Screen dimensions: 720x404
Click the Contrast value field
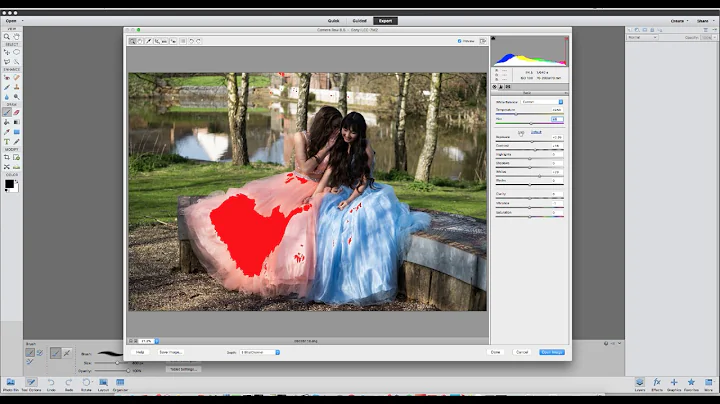click(557, 146)
